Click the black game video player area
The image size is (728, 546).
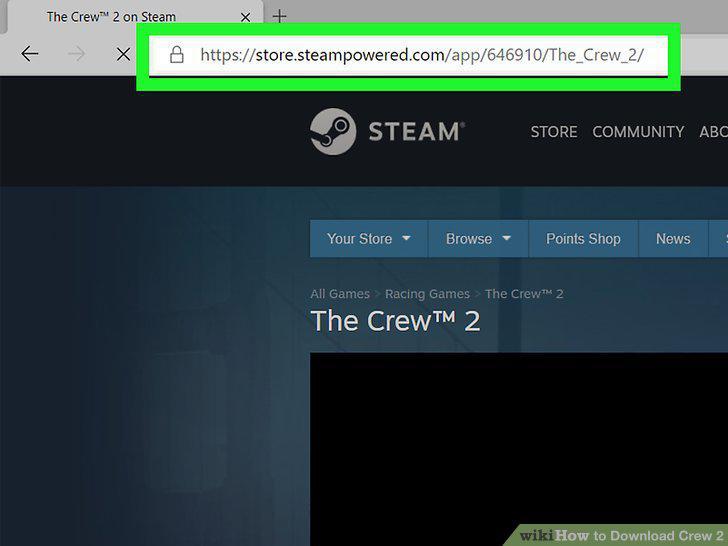[519, 449]
